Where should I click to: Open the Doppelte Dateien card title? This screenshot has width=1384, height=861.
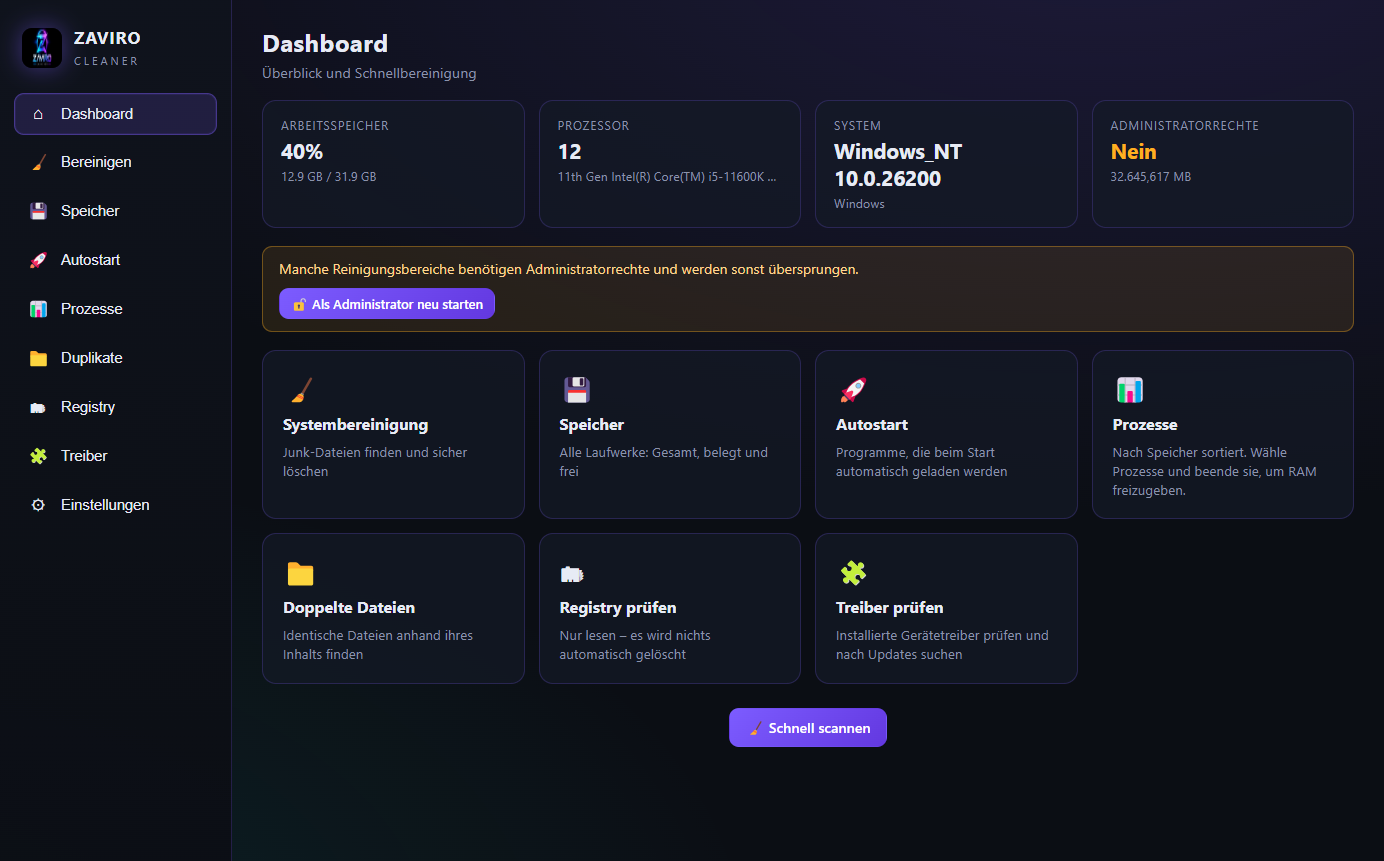(349, 608)
